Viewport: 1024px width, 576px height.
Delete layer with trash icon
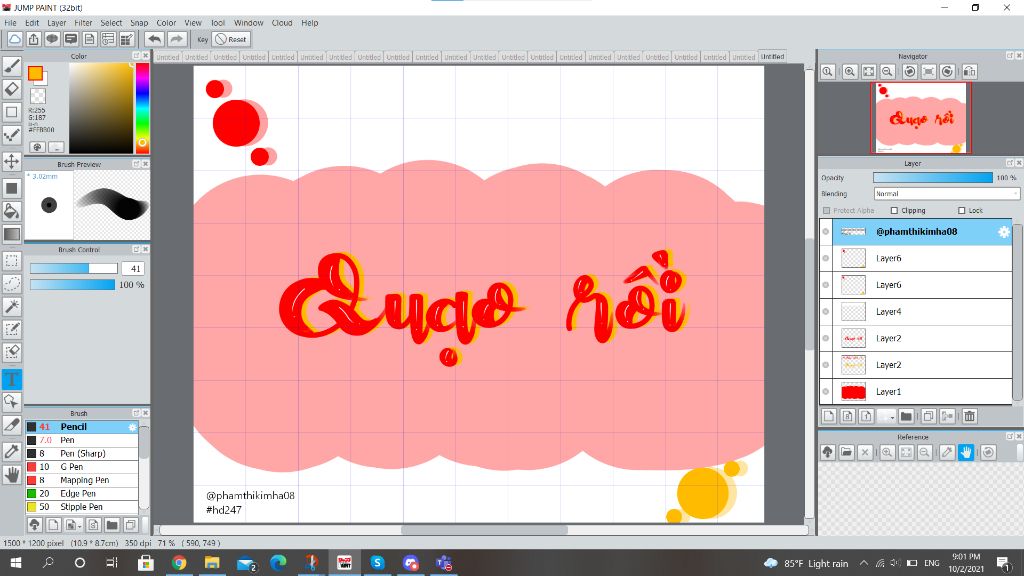[x=969, y=416]
